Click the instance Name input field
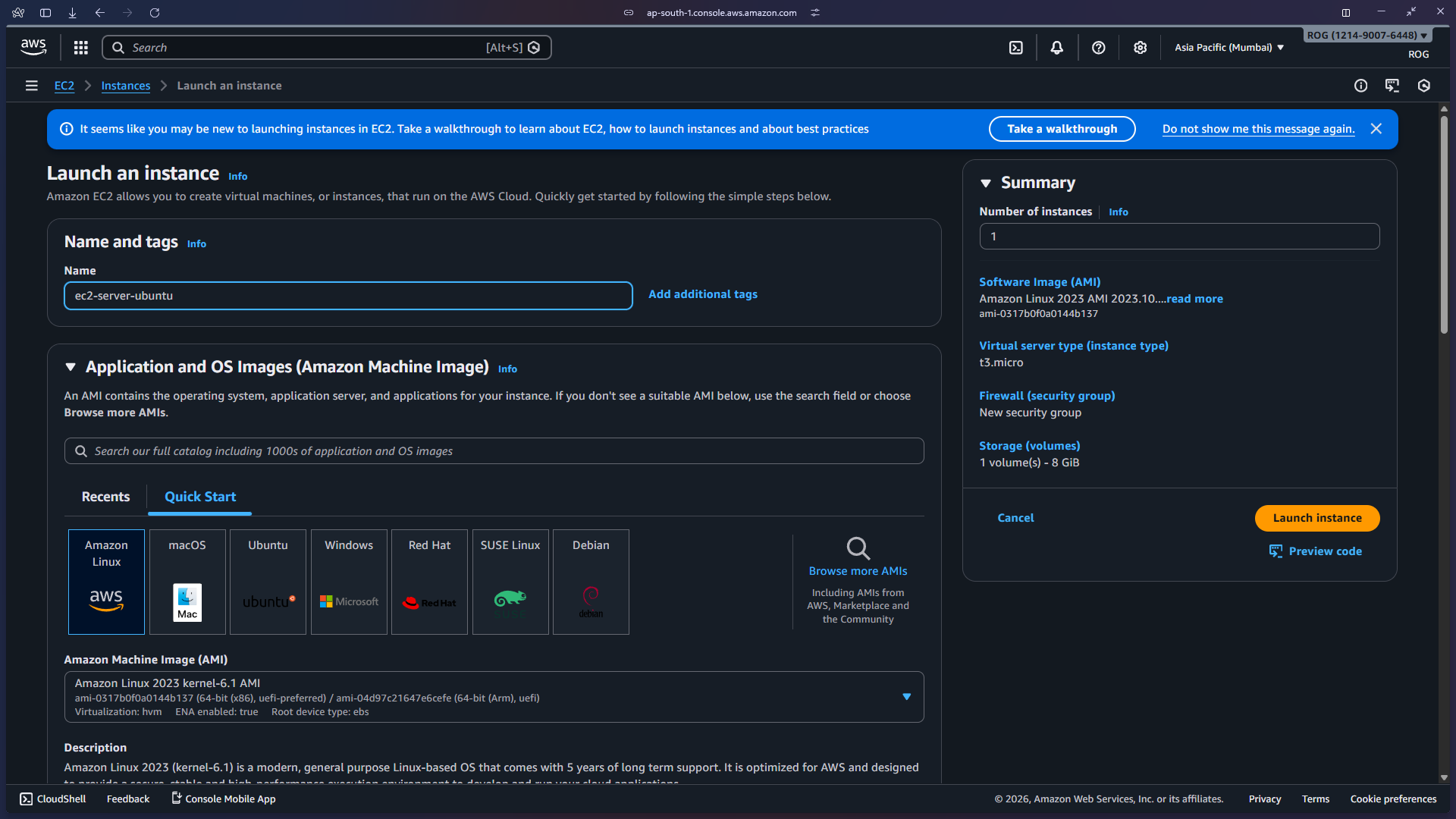This screenshot has width=1456, height=819. (348, 296)
